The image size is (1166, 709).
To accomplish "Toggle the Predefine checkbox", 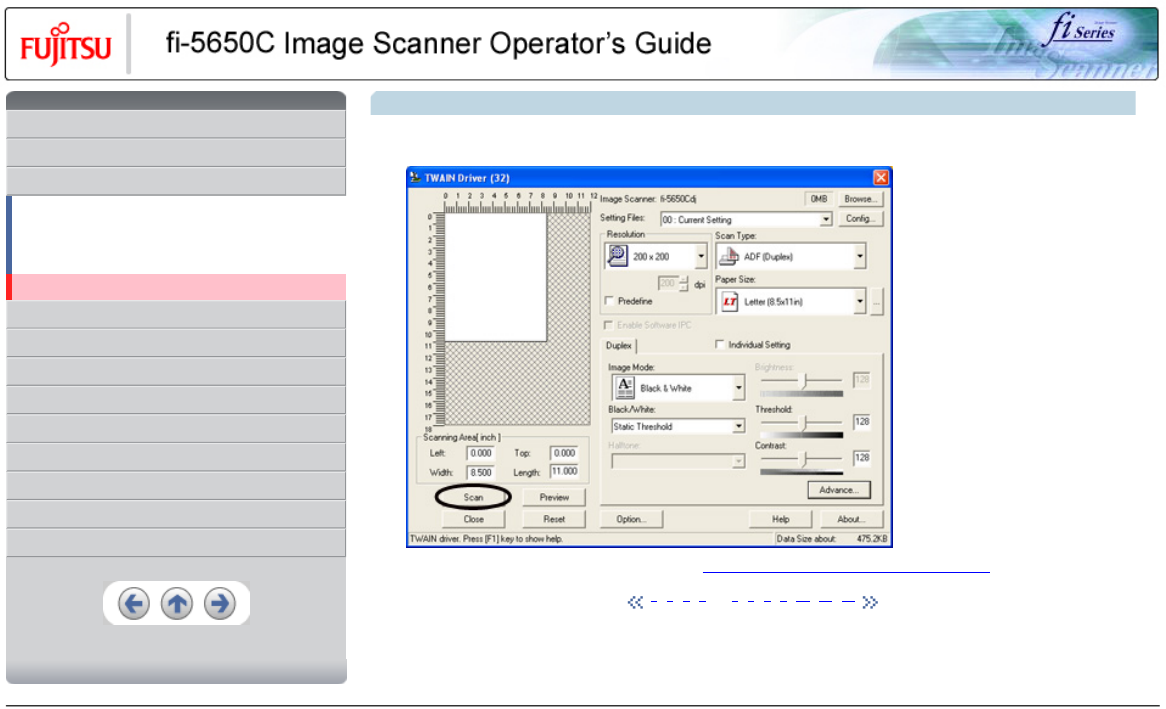I will point(609,301).
